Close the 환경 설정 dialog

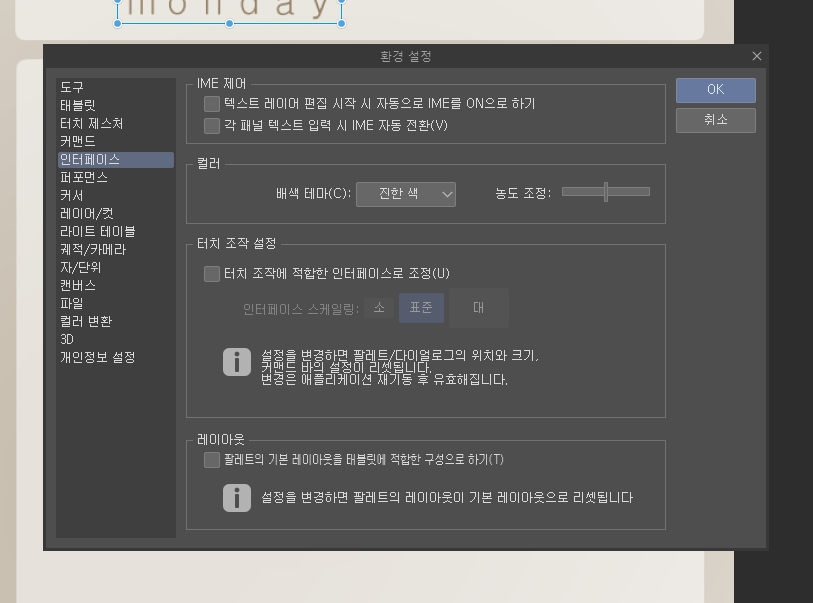tap(757, 56)
